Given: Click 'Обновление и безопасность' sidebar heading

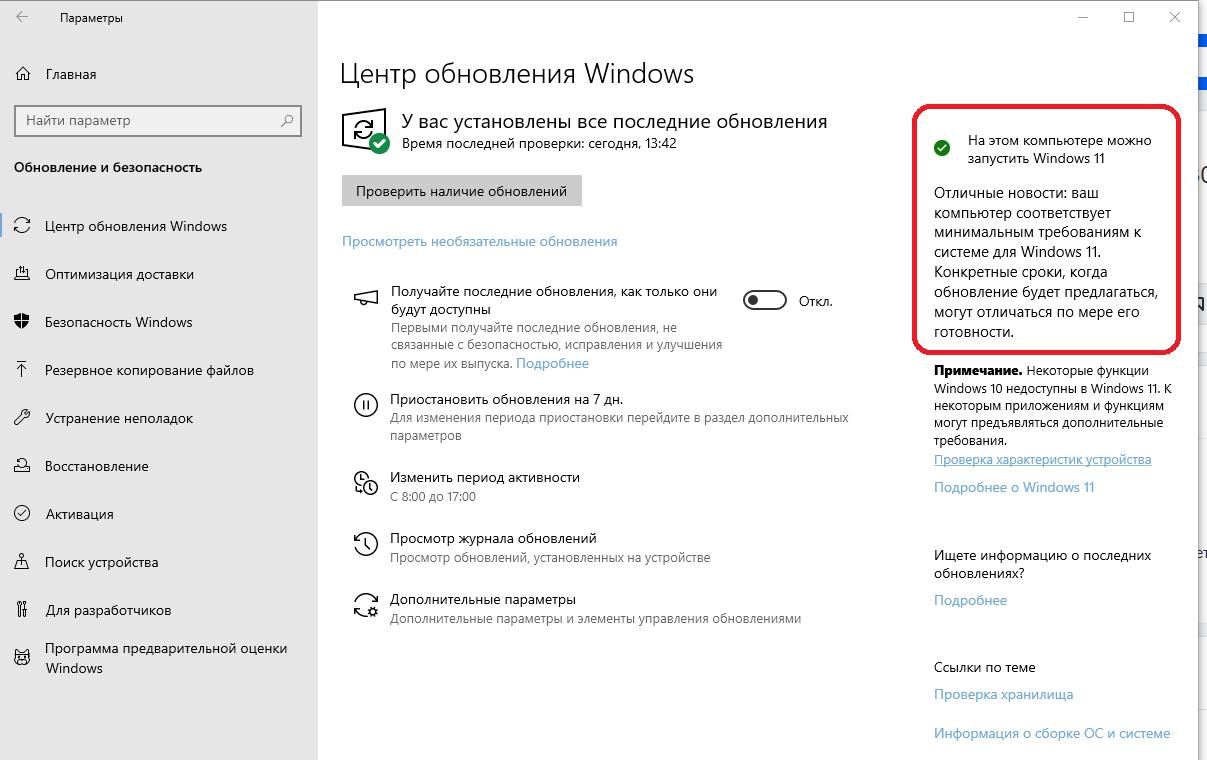Looking at the screenshot, I should pos(108,167).
